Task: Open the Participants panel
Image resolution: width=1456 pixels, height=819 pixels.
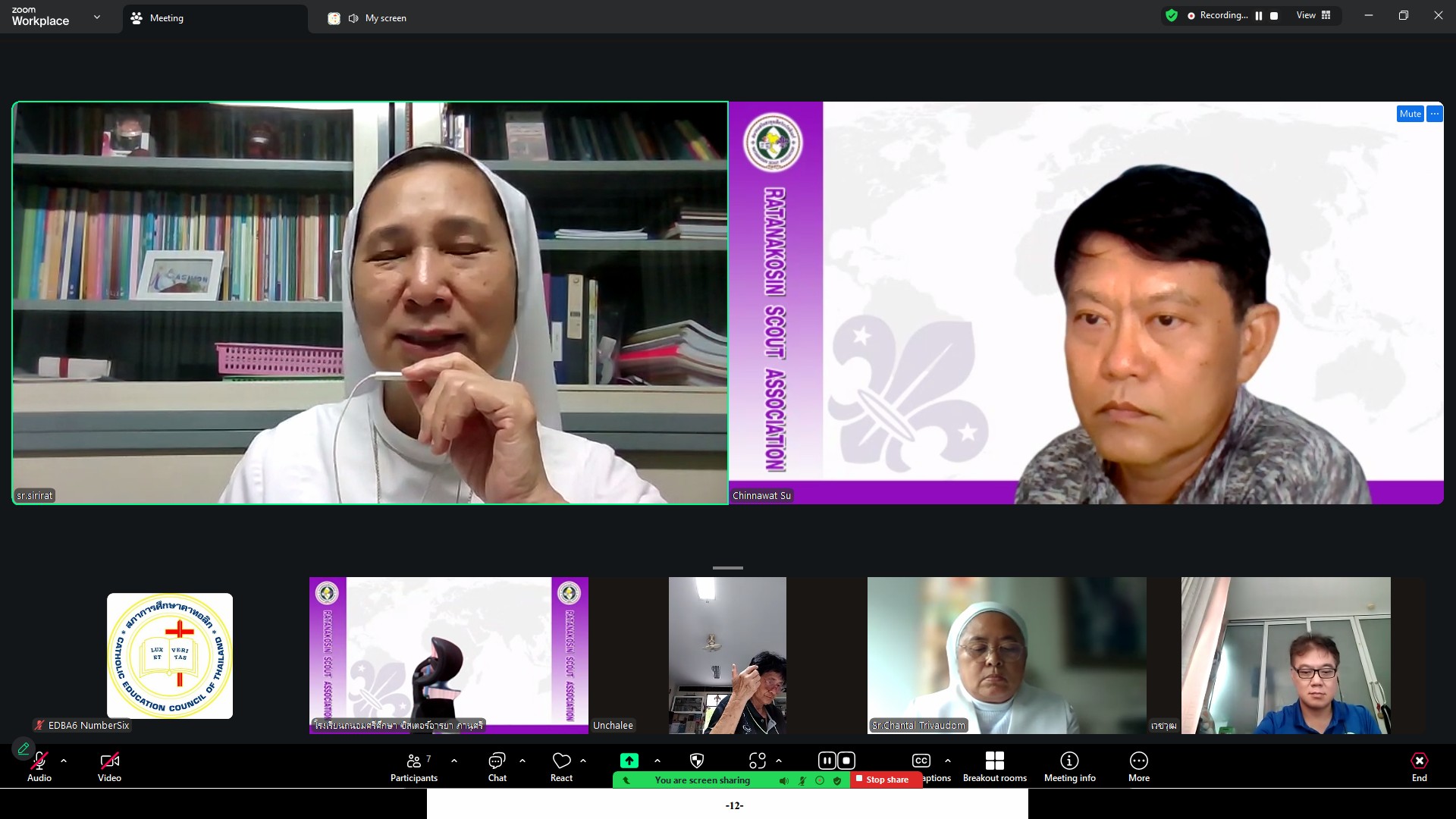Action: click(x=413, y=766)
